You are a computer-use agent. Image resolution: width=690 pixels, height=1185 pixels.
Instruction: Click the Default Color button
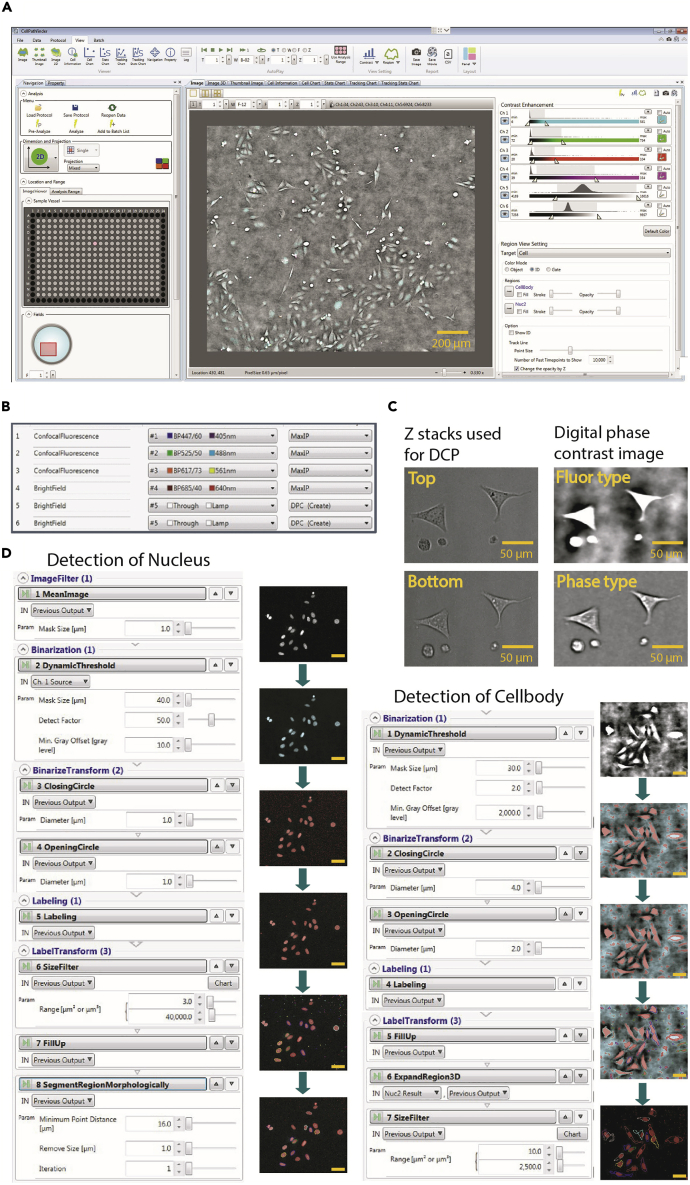point(656,230)
